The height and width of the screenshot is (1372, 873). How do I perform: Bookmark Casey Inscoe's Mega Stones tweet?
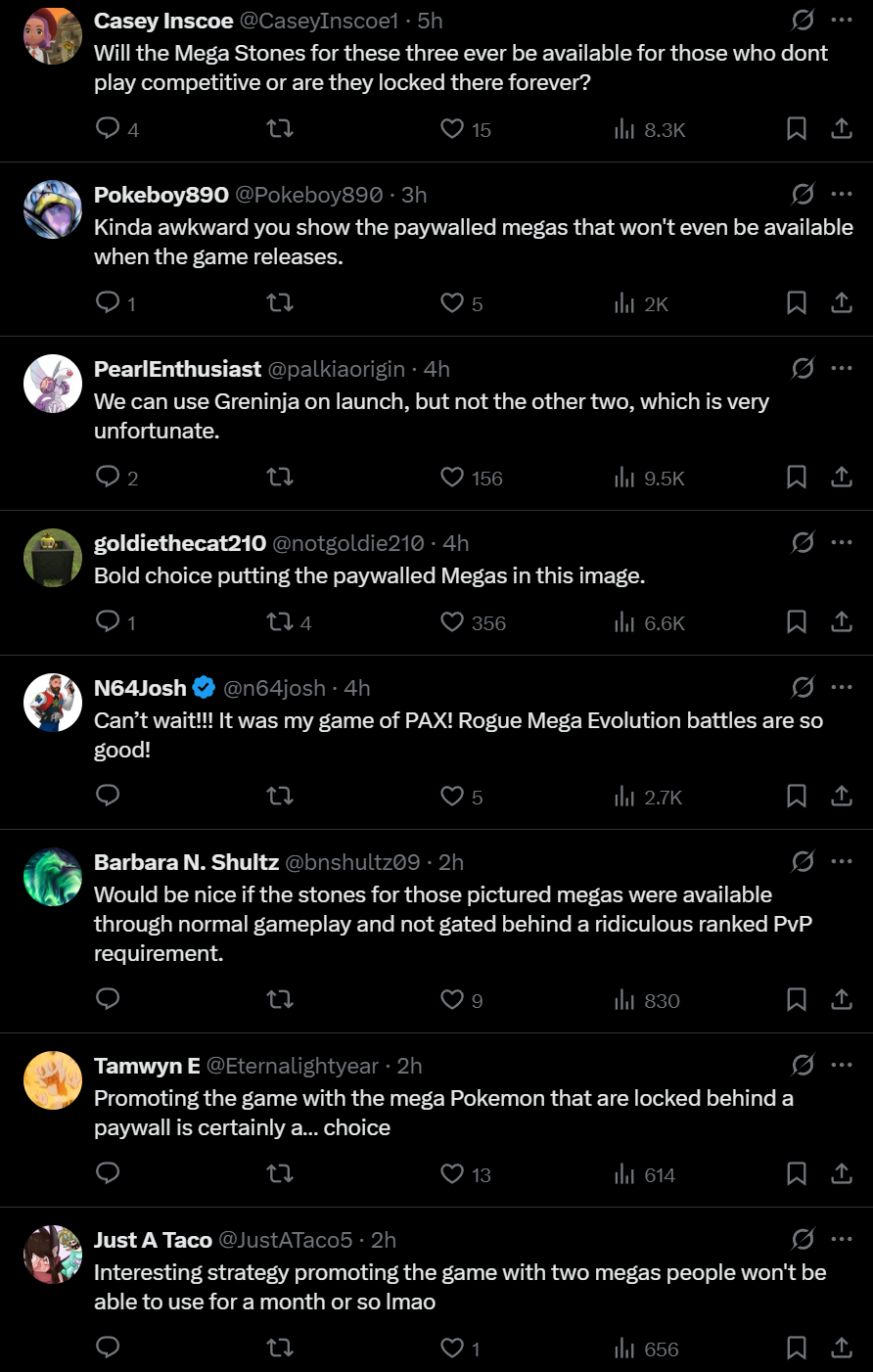[x=797, y=128]
